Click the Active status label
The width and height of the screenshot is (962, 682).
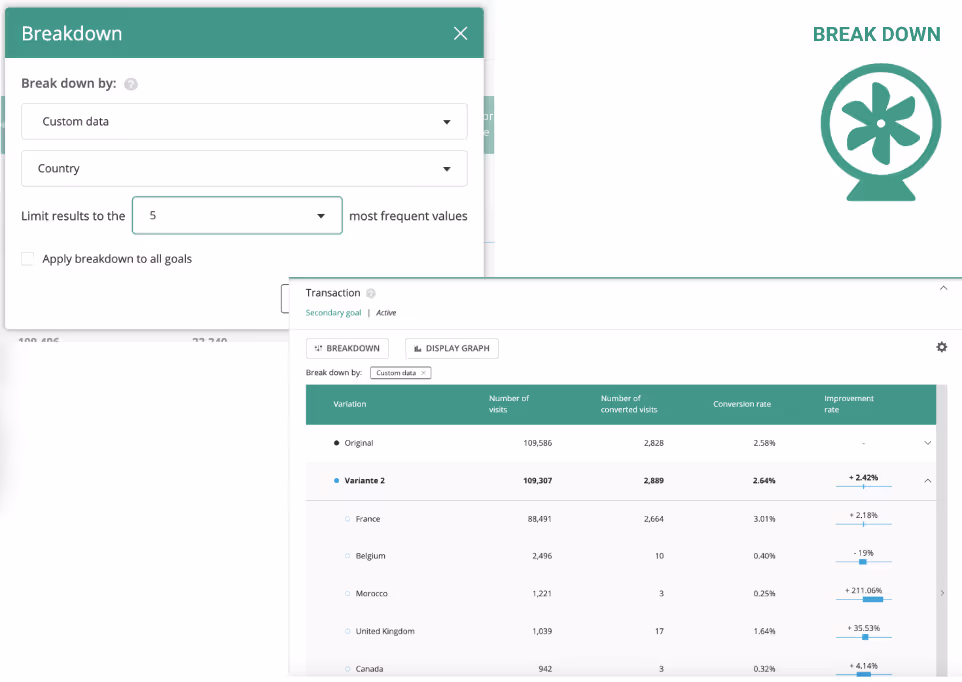coord(386,313)
